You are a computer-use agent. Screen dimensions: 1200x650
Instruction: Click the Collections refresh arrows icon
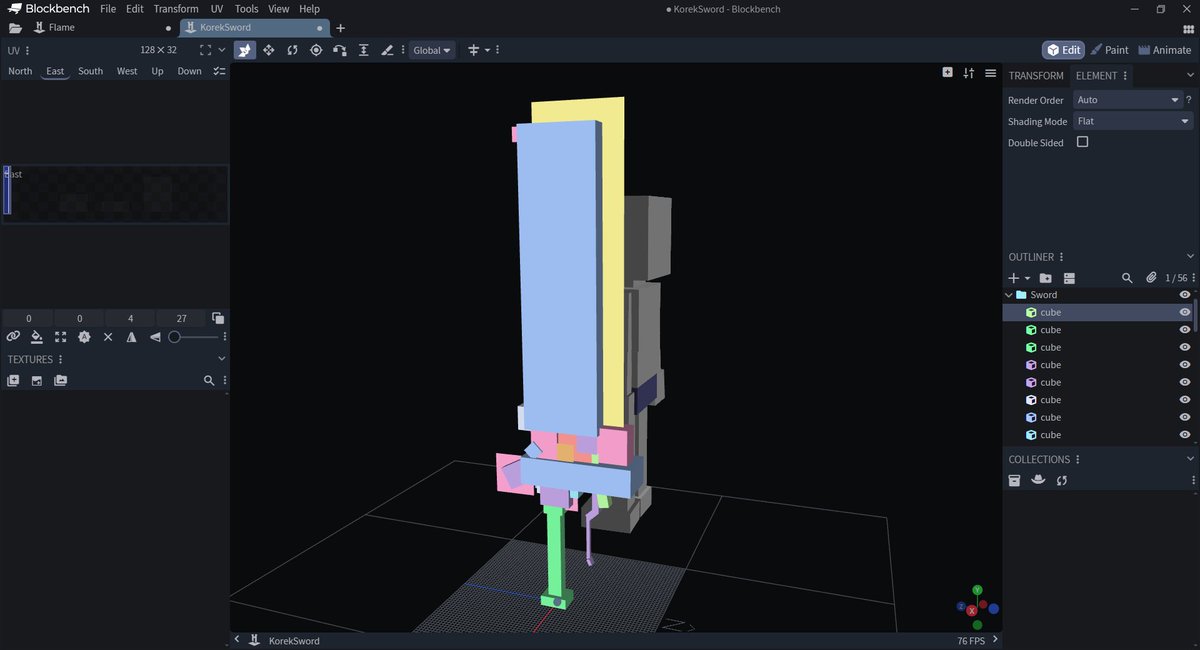(1062, 480)
